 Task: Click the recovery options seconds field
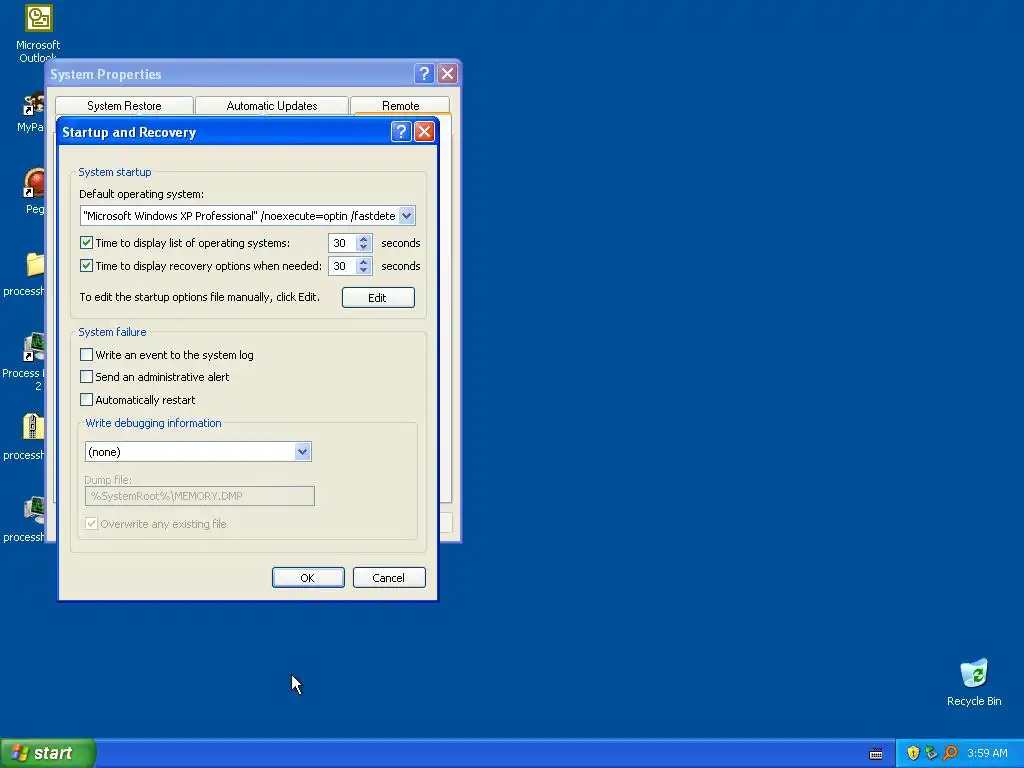343,266
